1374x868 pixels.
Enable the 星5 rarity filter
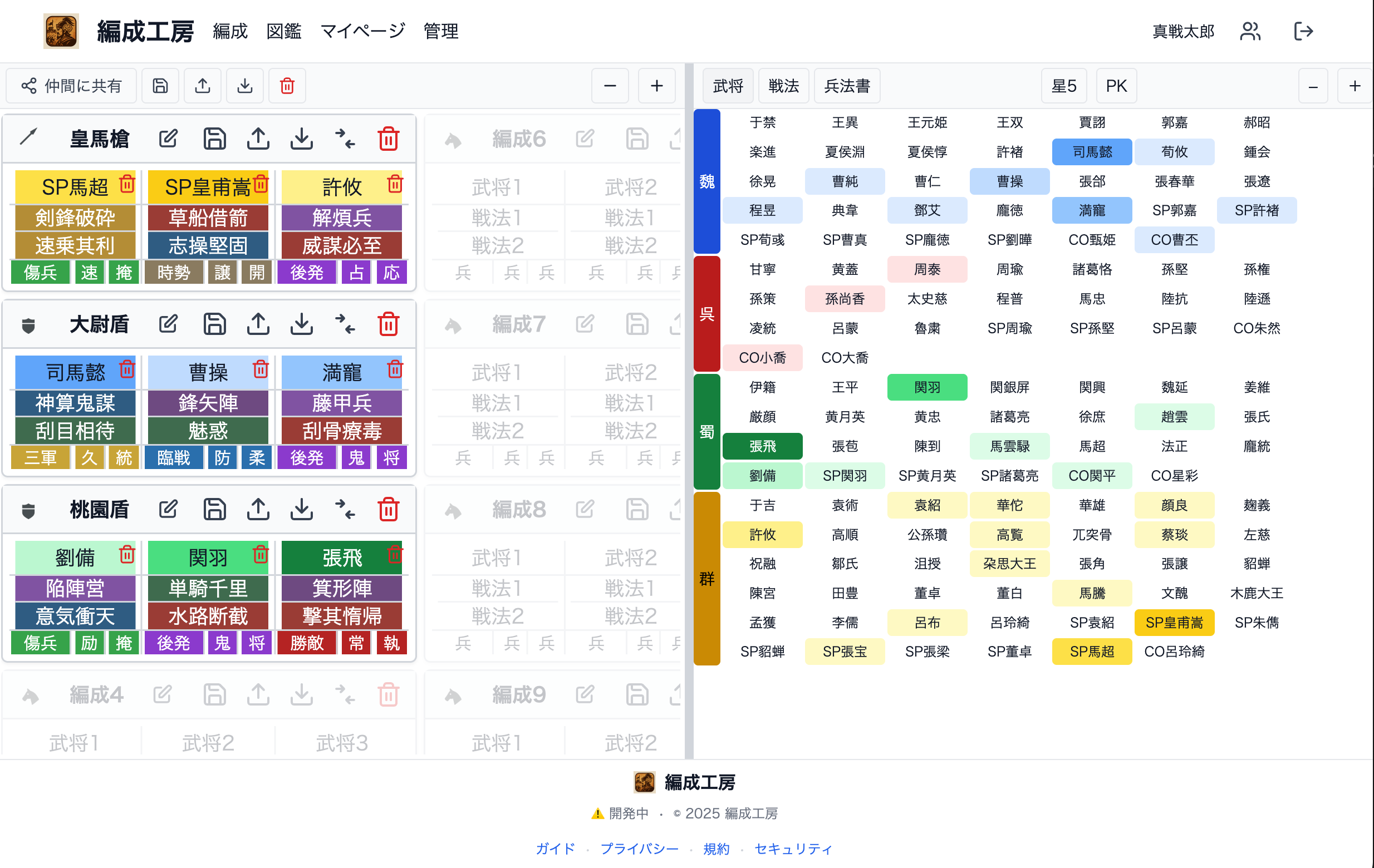point(1063,86)
